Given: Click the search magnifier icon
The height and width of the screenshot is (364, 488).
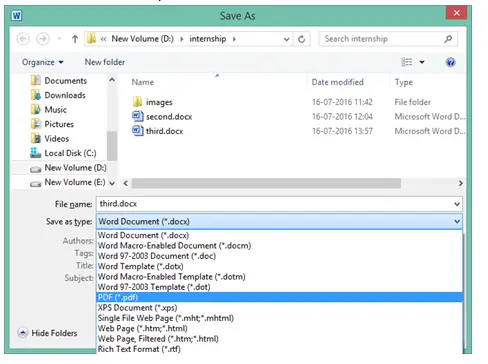Looking at the screenshot, I should 448,39.
